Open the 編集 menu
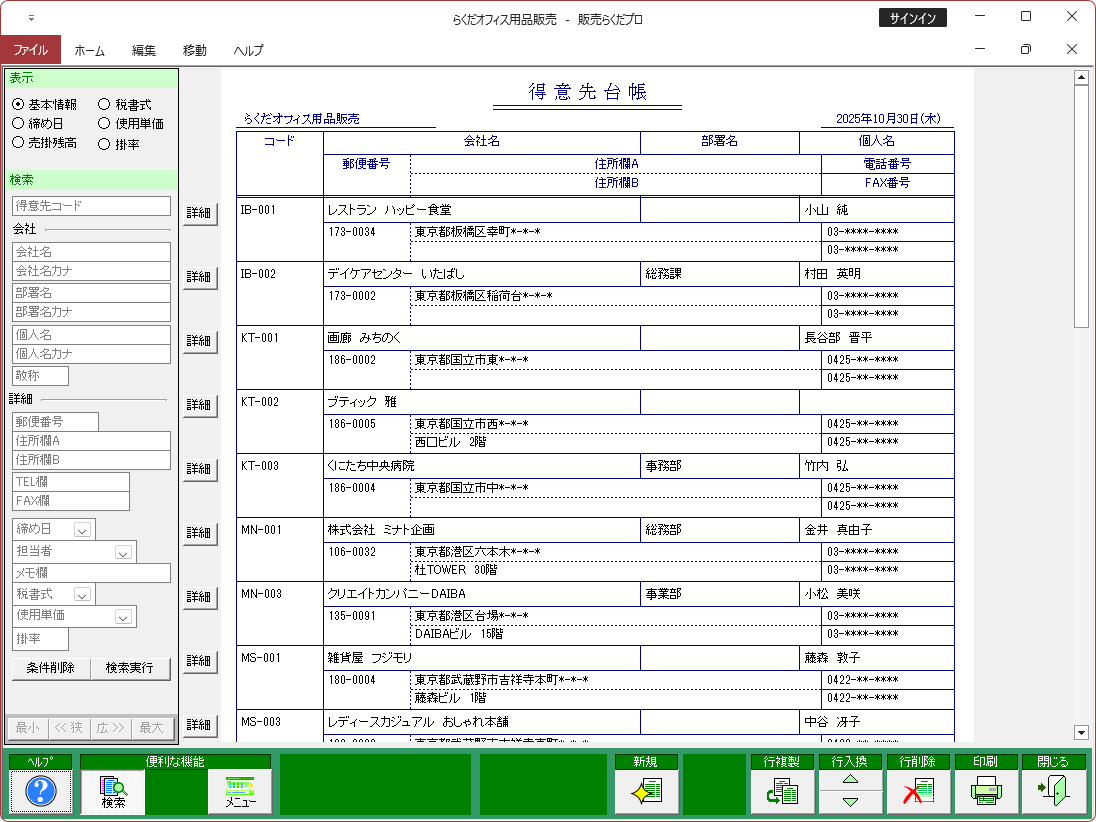Viewport: 1096px width, 822px height. [144, 50]
